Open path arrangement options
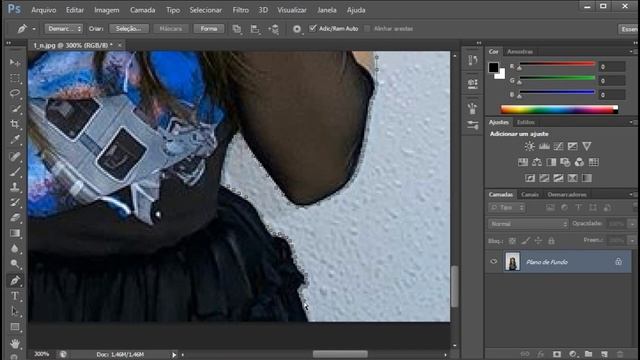Screen dimensions: 640x360 click(x=274, y=29)
